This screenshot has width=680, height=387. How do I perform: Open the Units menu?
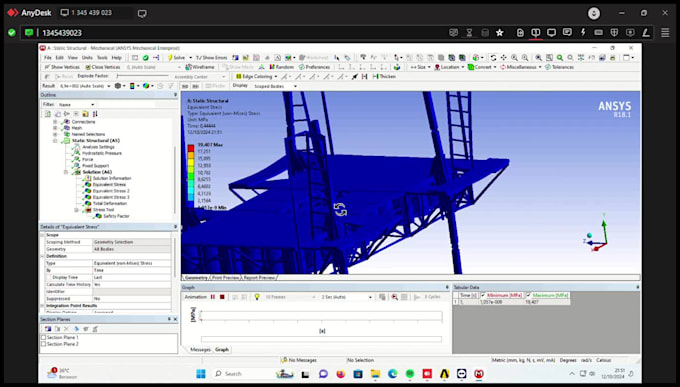click(x=87, y=58)
